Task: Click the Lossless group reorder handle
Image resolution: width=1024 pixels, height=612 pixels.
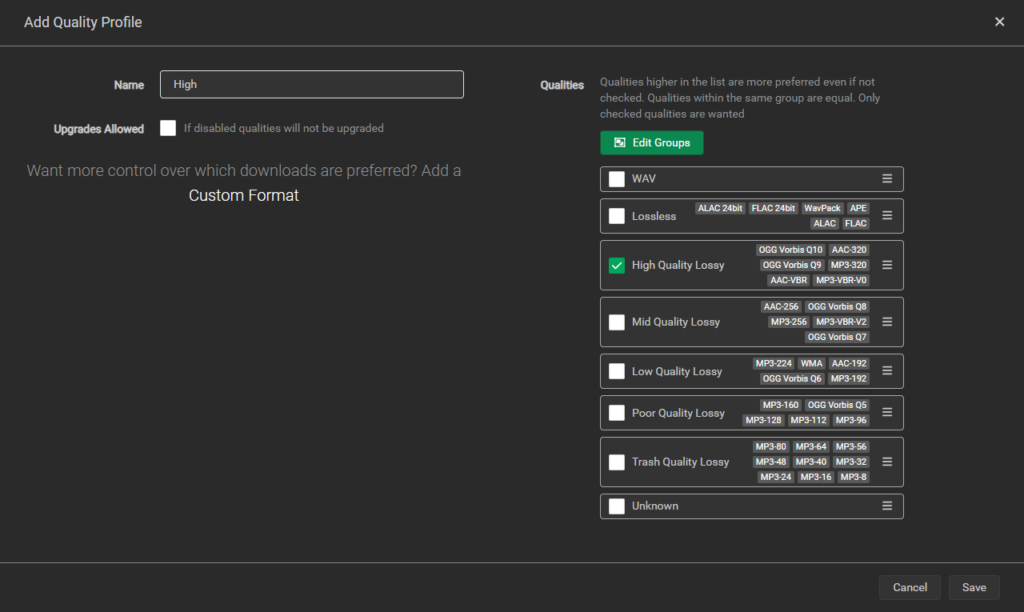Action: pyautogui.click(x=888, y=215)
